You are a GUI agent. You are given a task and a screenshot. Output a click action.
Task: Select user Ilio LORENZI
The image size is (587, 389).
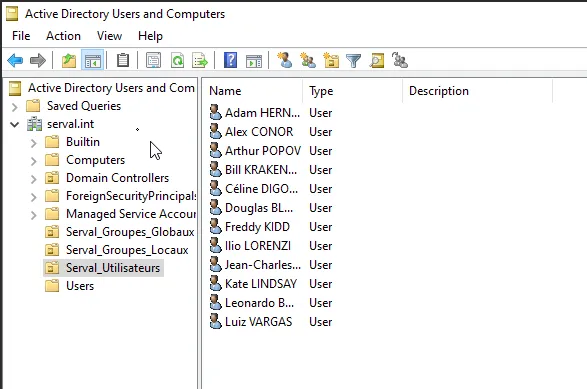[x=258, y=246]
